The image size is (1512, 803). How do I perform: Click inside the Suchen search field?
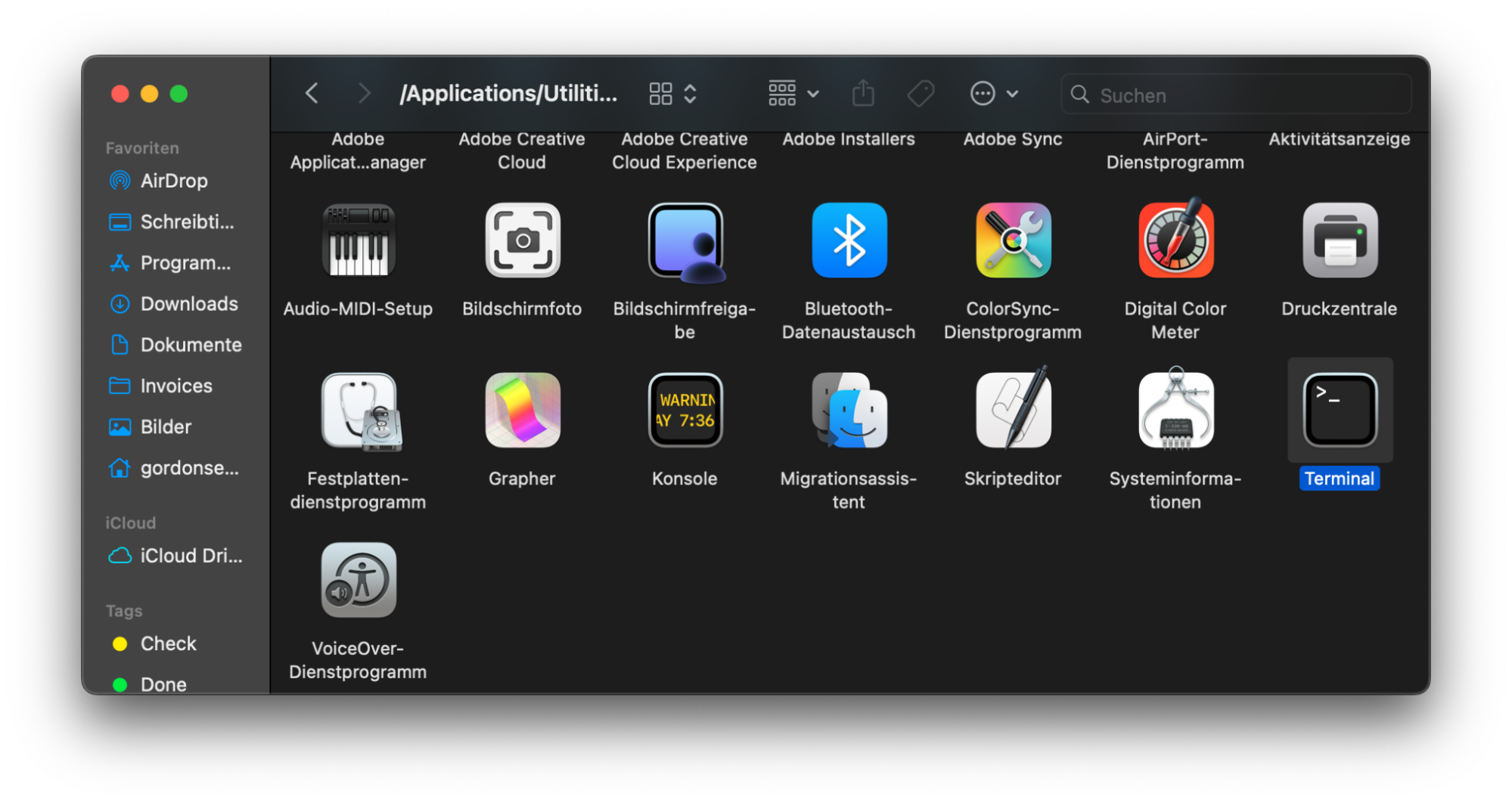tap(1235, 95)
